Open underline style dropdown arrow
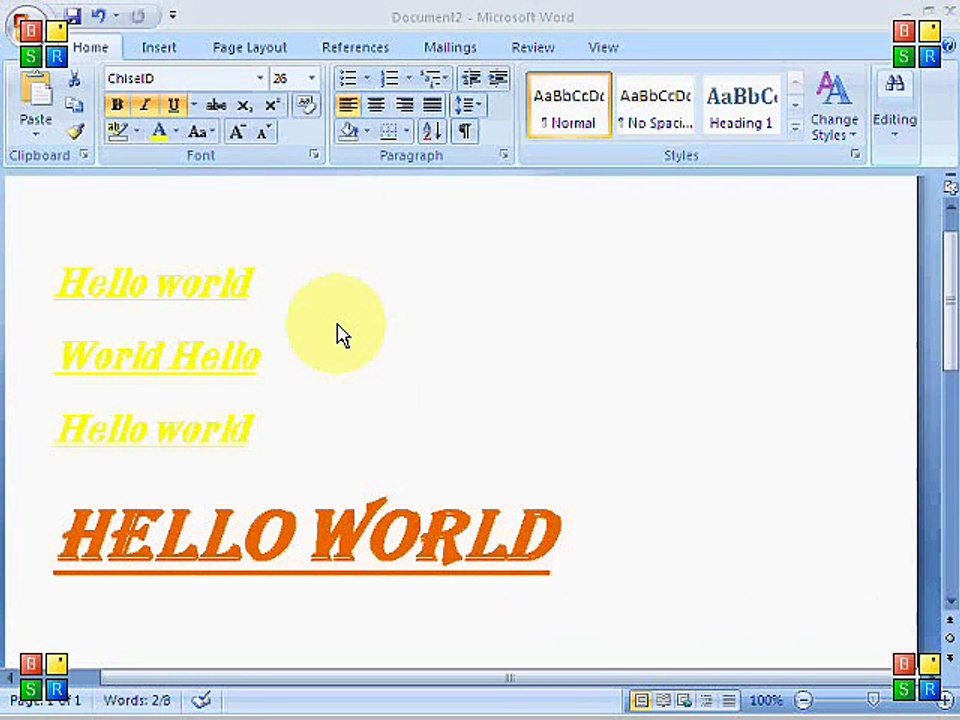The image size is (960, 720). pyautogui.click(x=193, y=105)
